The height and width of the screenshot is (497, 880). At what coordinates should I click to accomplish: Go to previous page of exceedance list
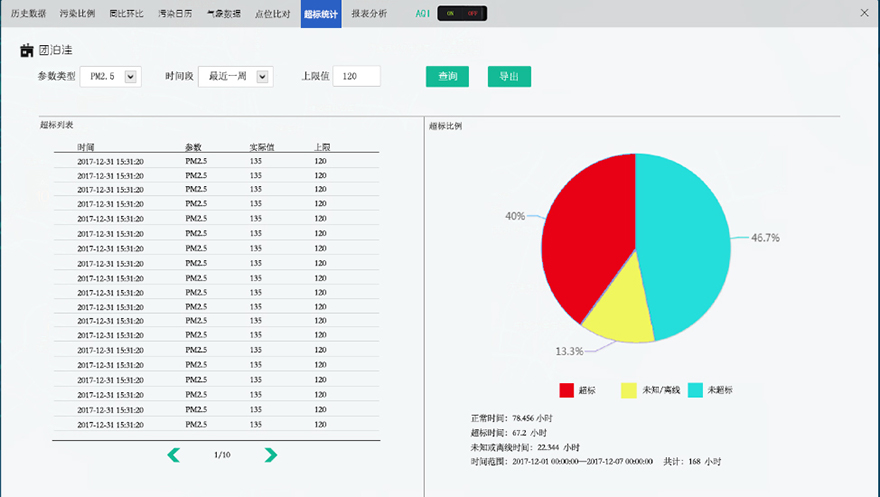[174, 455]
